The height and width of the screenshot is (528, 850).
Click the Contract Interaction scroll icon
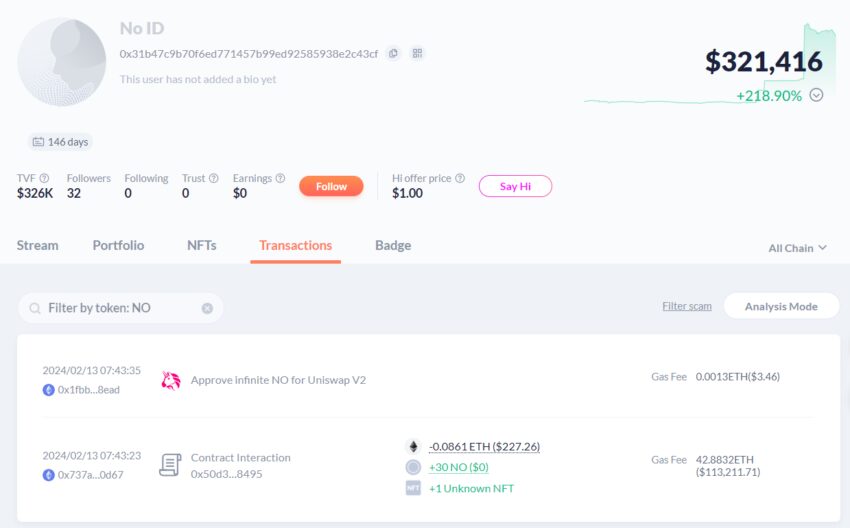[170, 465]
